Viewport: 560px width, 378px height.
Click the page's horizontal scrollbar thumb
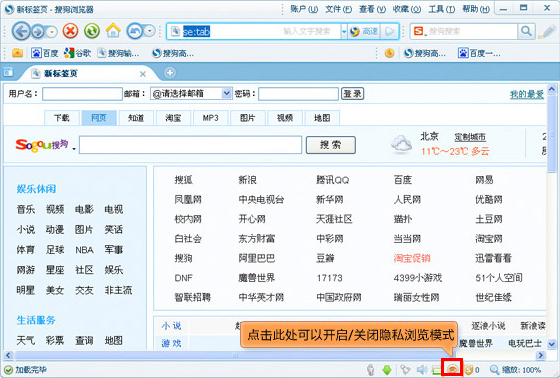[x=235, y=355]
